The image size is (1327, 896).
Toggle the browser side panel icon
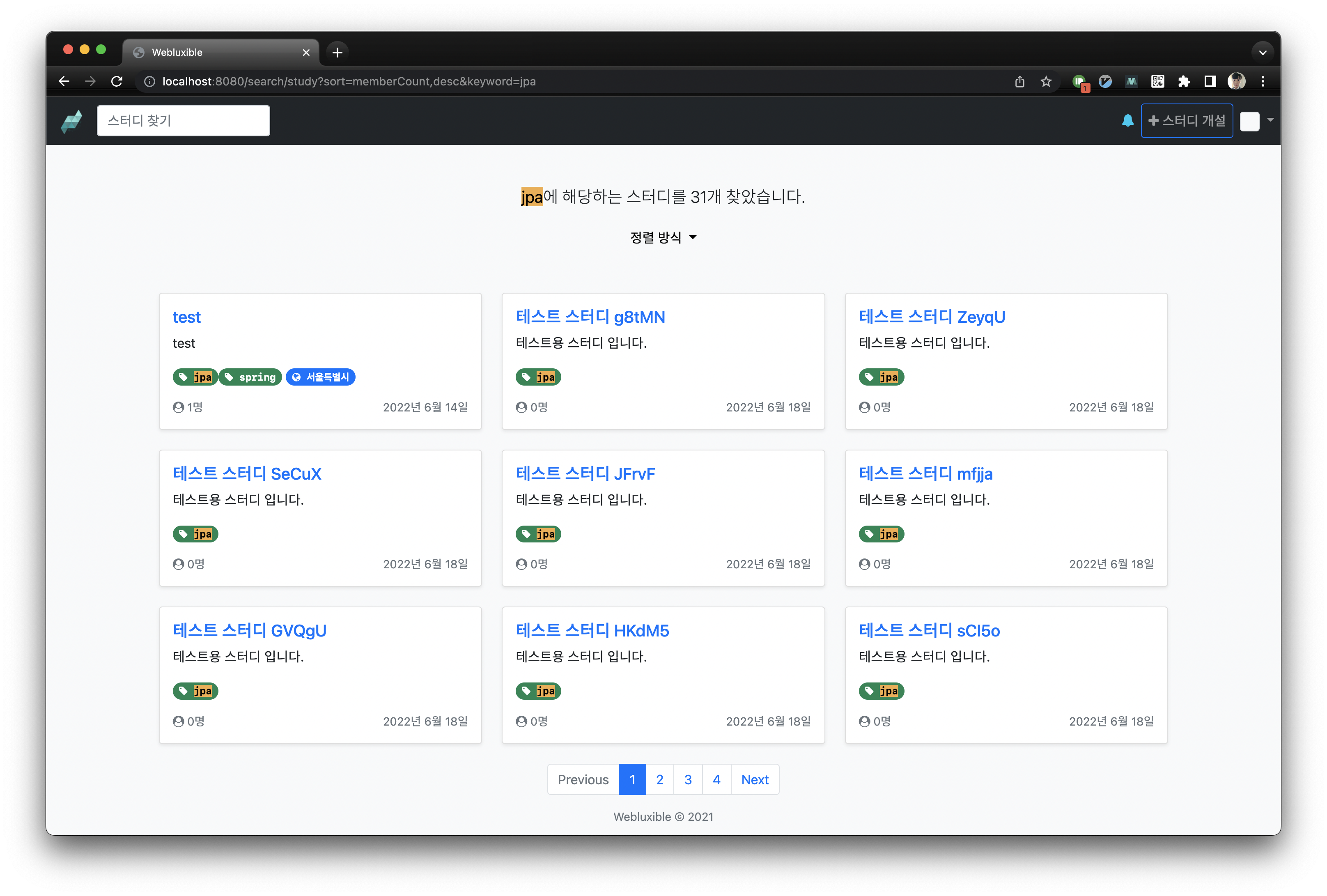1210,81
